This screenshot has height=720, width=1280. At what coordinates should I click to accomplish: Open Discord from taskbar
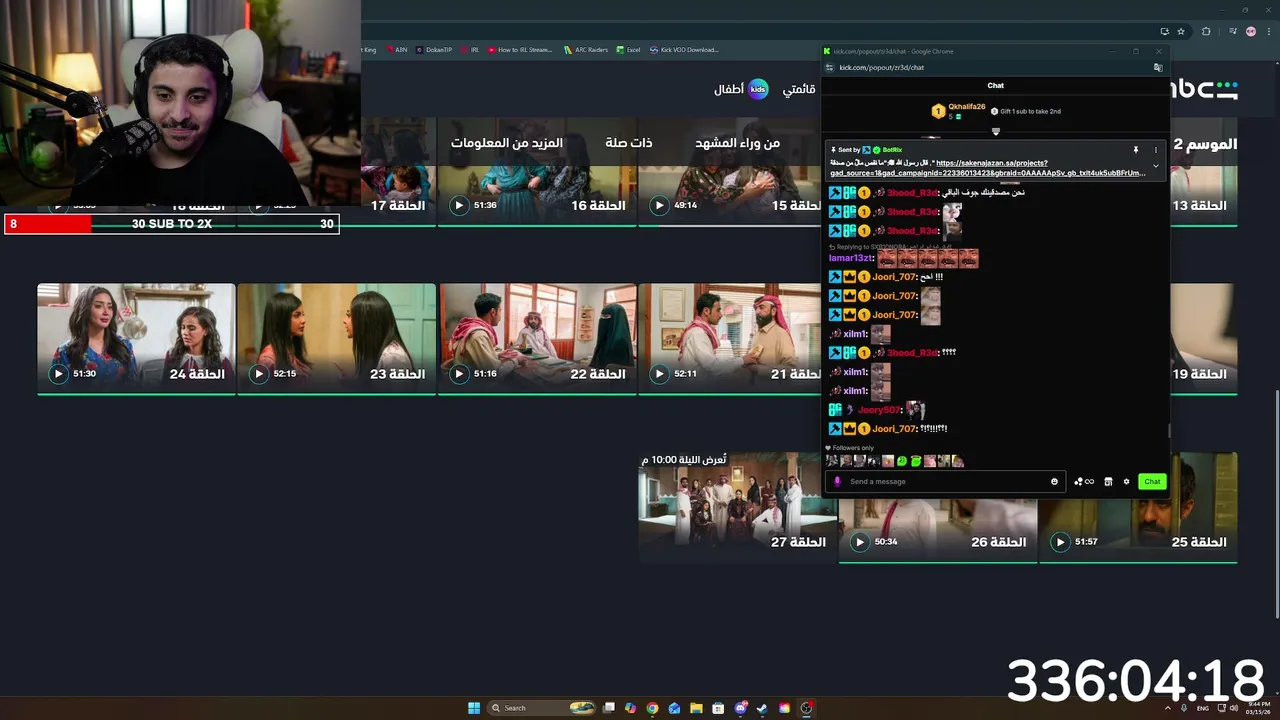click(740, 708)
